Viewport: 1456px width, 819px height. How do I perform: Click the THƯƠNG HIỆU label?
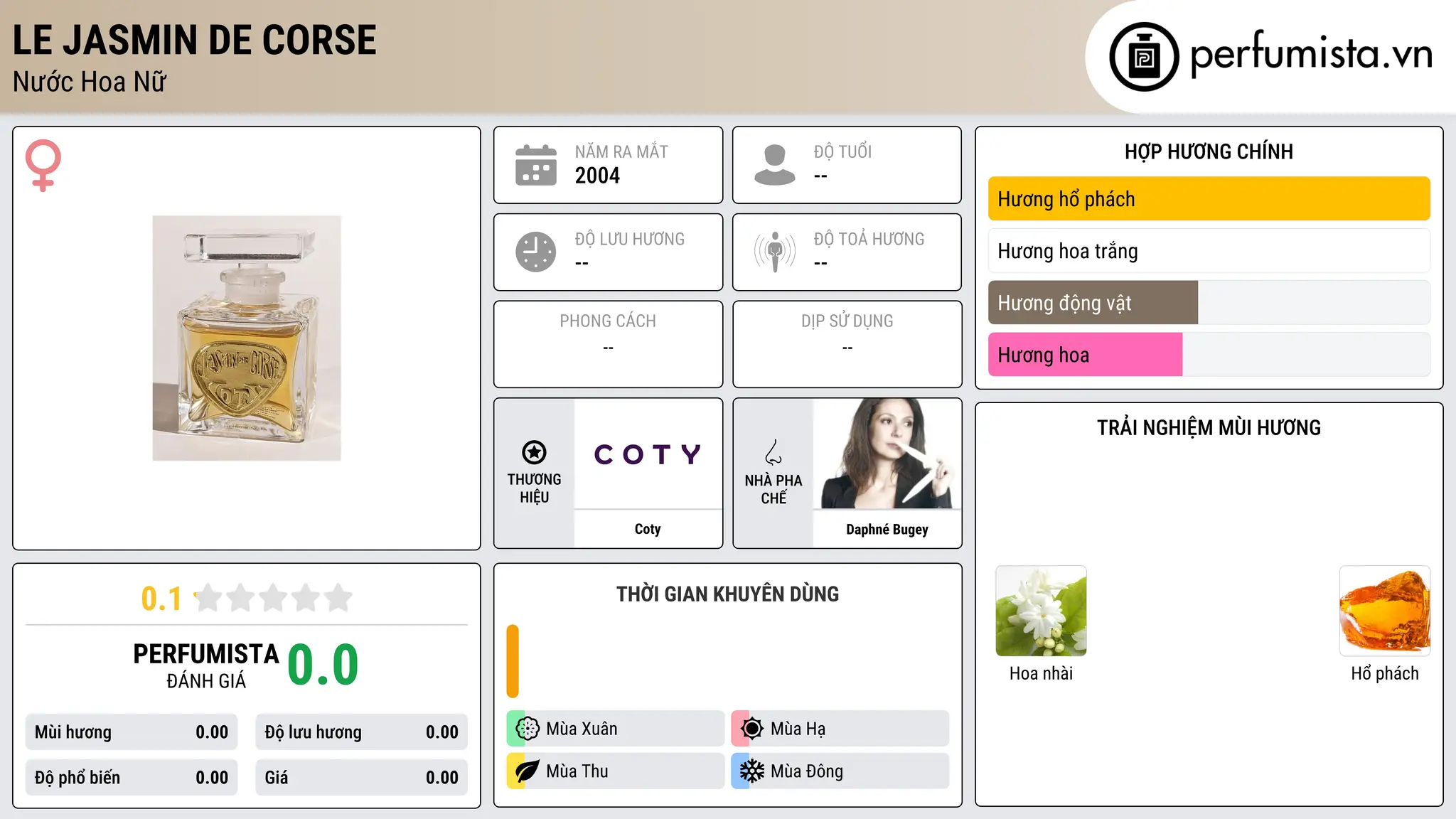(534, 488)
